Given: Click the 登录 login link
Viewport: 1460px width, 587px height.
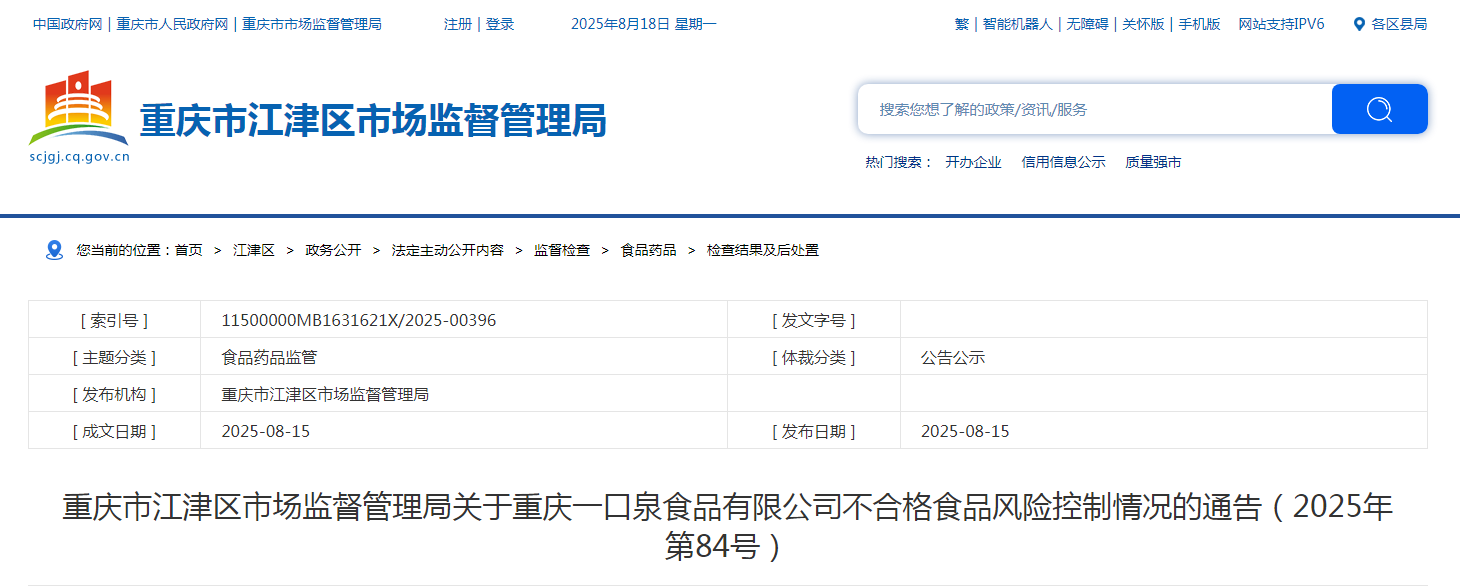Looking at the screenshot, I should pos(500,24).
